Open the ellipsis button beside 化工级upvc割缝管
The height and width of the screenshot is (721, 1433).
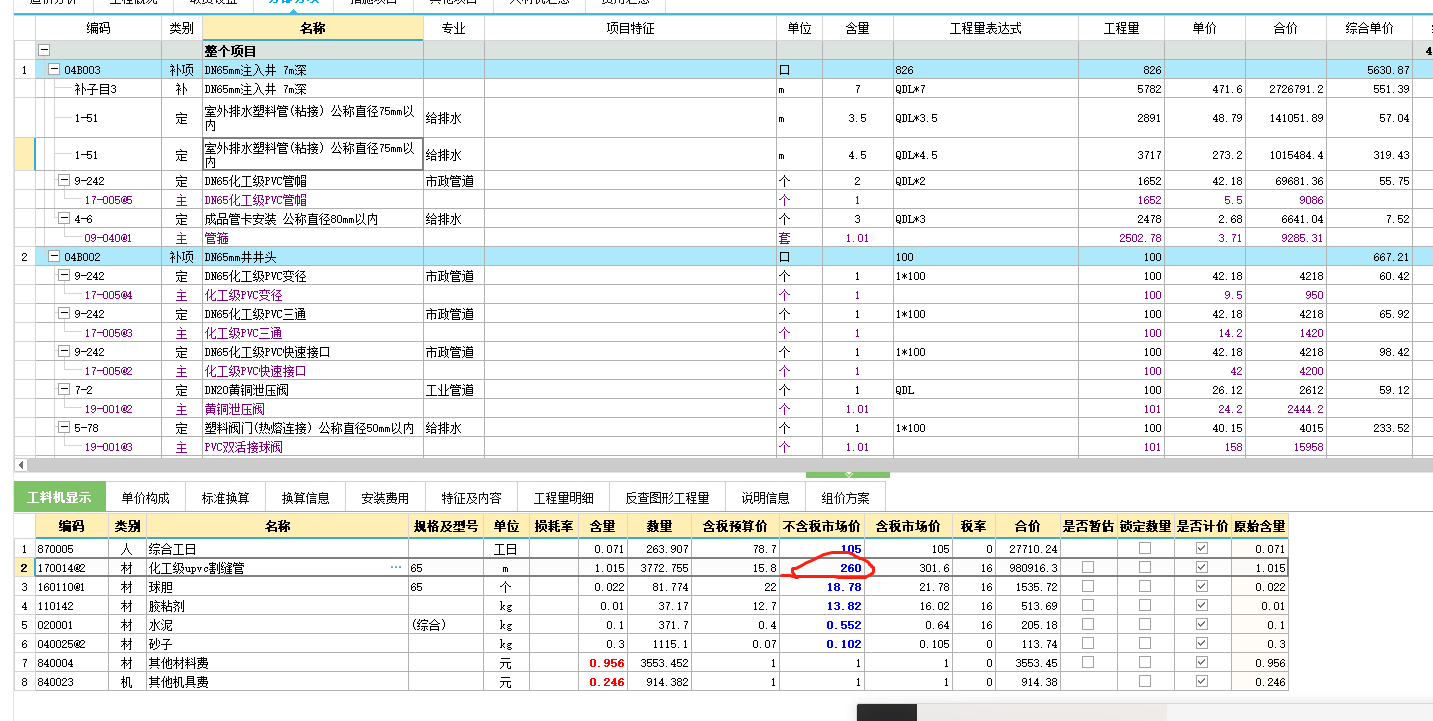coord(395,567)
